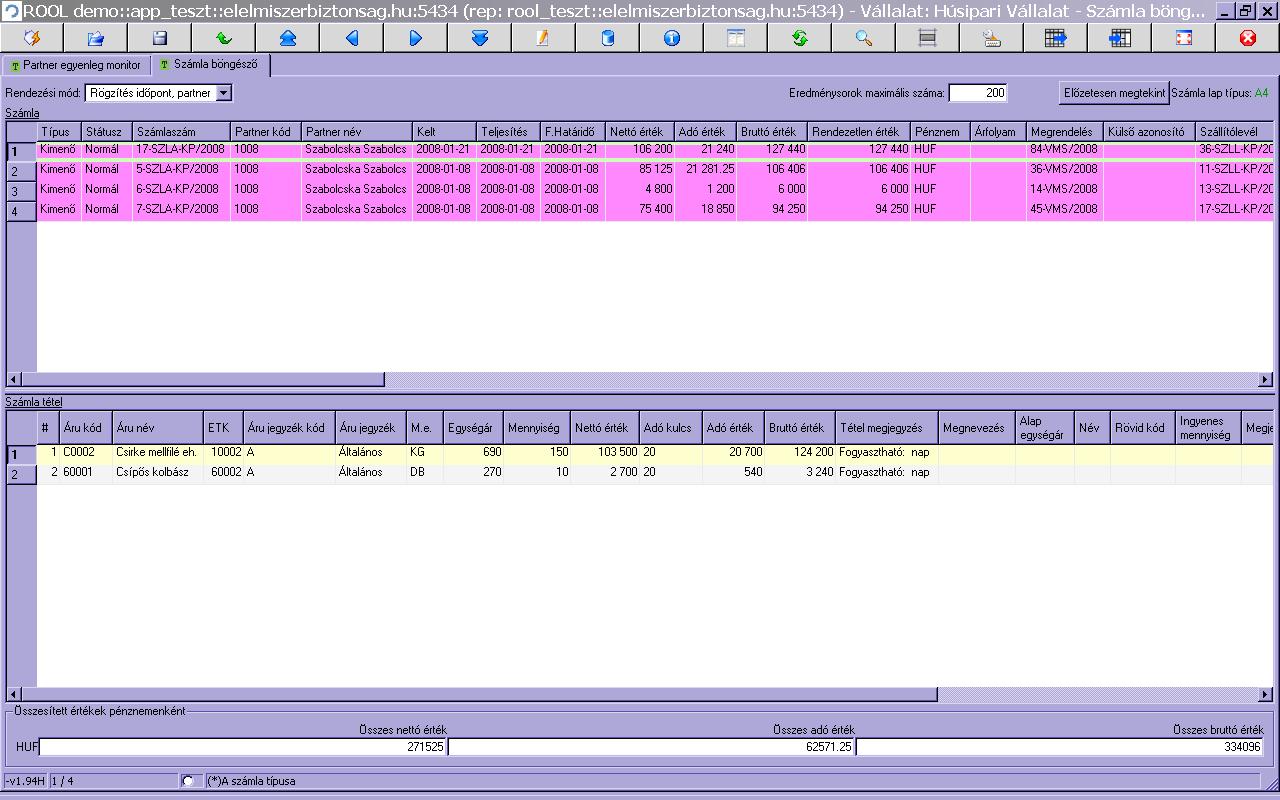Sort by Számlaszám column header
The width and height of the screenshot is (1280, 800).
pos(181,132)
